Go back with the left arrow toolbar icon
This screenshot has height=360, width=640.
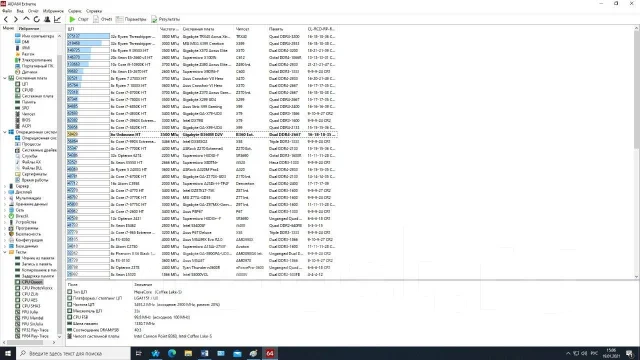tap(6, 19)
